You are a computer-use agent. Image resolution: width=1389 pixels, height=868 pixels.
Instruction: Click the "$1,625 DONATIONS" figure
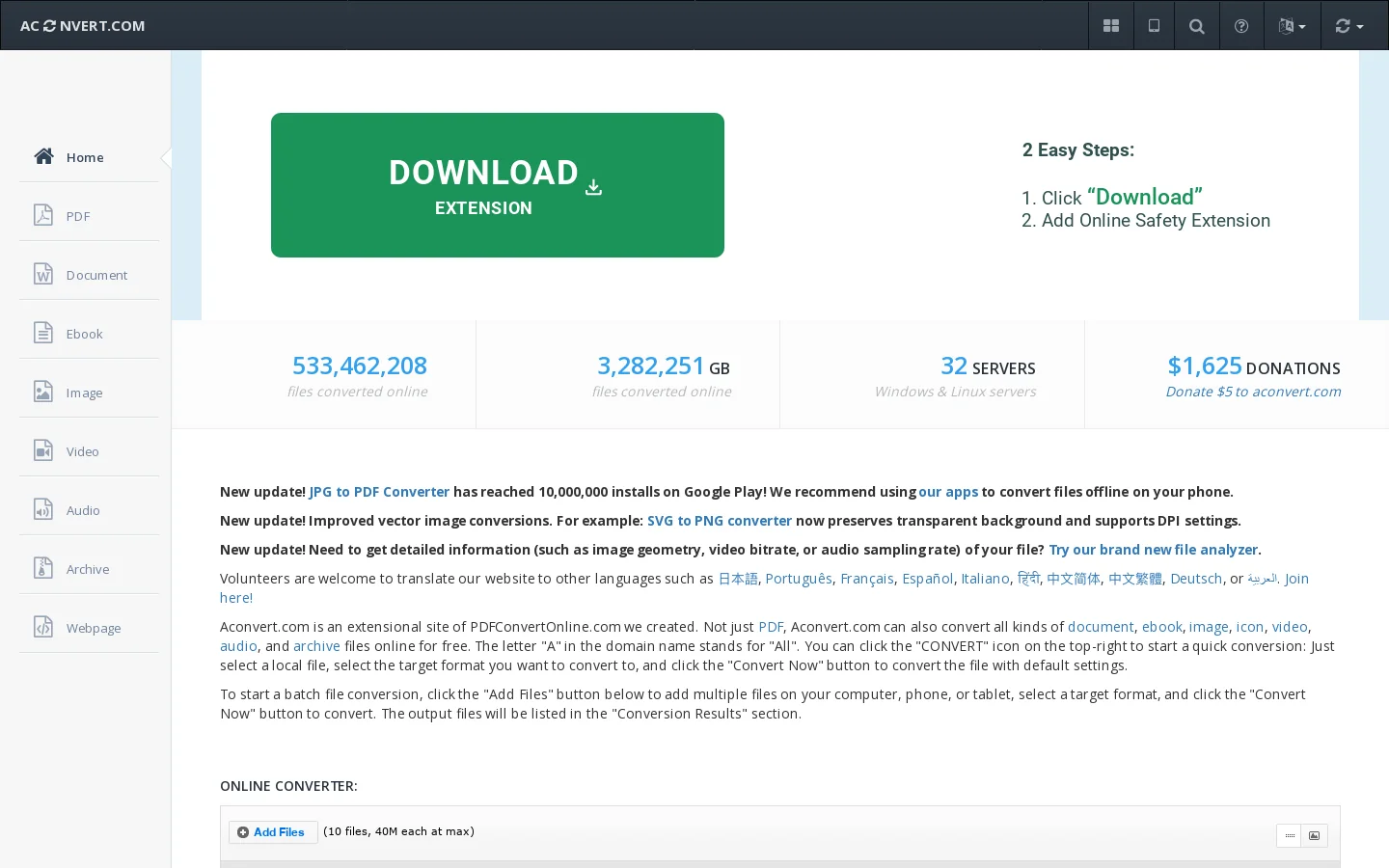pos(1254,366)
